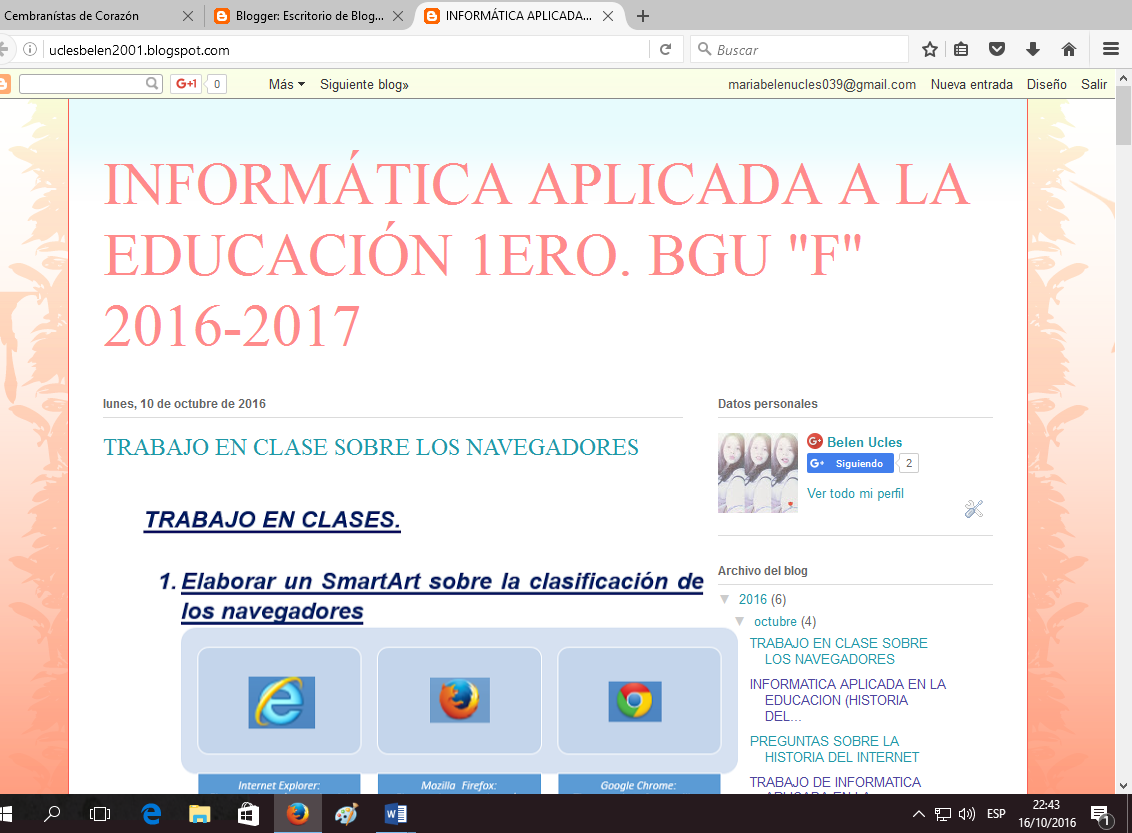The height and width of the screenshot is (833, 1132).
Task: Click the scrollbar down arrow
Action: click(1123, 786)
